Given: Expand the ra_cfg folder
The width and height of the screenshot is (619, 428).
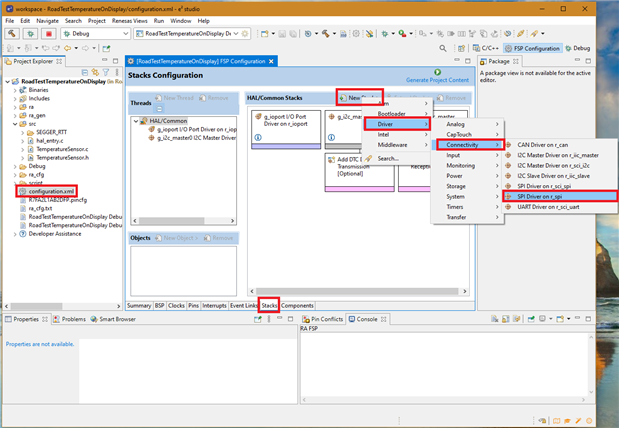Looking at the screenshot, I should tap(14, 174).
